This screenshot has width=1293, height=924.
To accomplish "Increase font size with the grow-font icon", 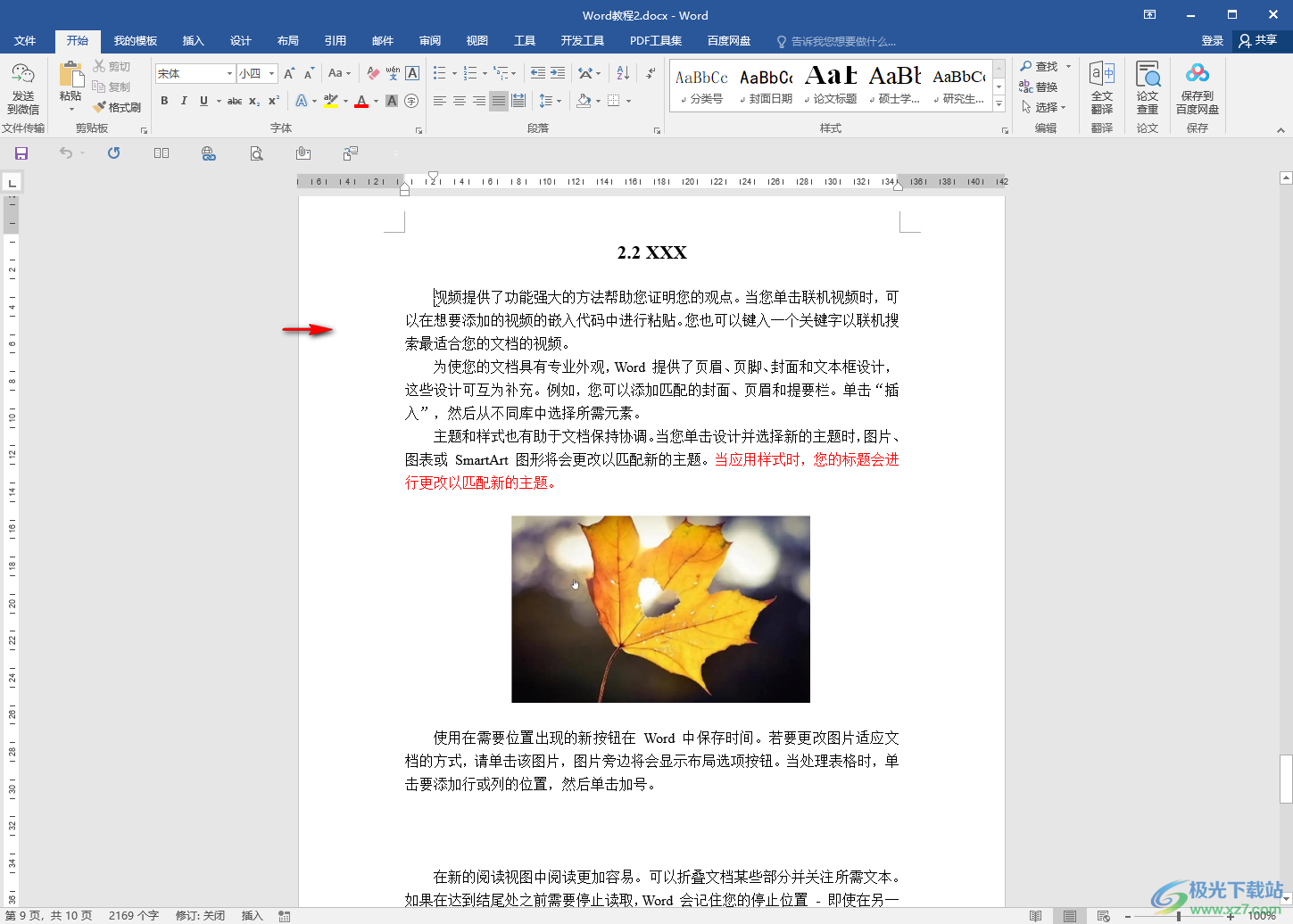I will [x=289, y=73].
